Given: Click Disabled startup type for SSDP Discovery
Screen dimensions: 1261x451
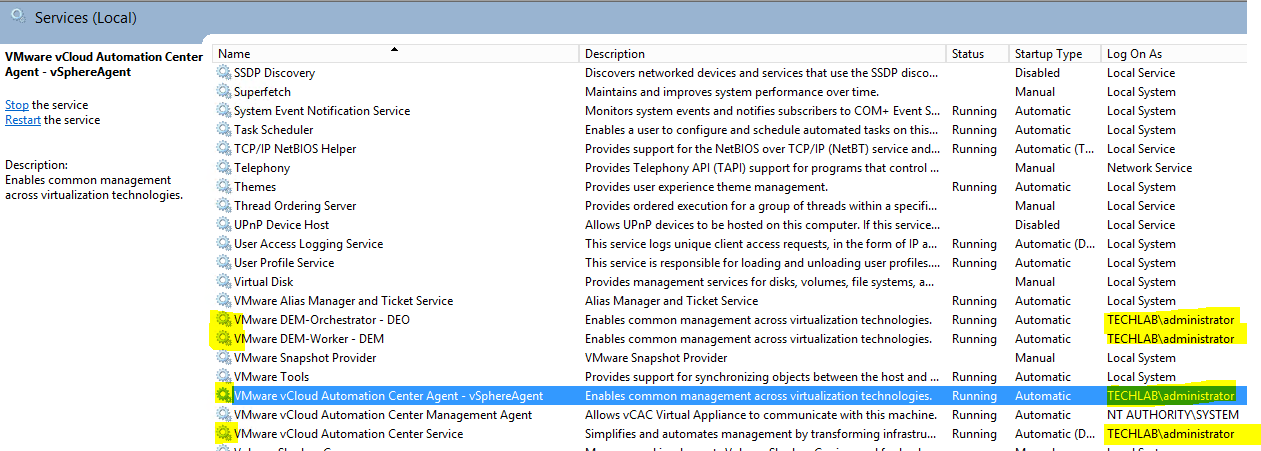Looking at the screenshot, I should [1037, 73].
